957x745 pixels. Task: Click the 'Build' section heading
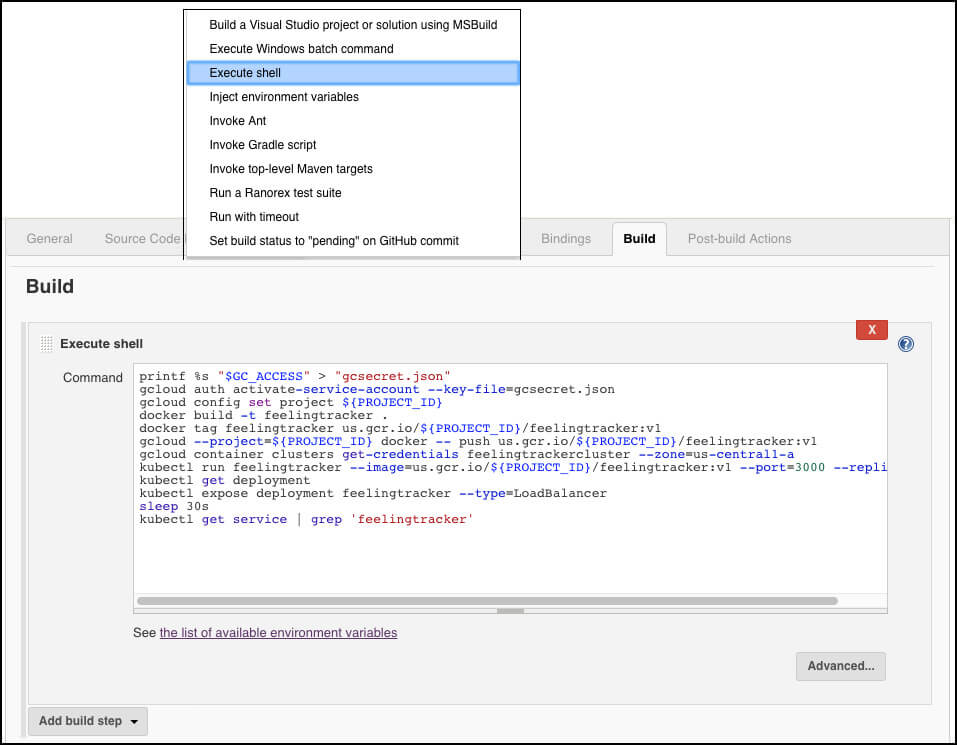click(50, 286)
